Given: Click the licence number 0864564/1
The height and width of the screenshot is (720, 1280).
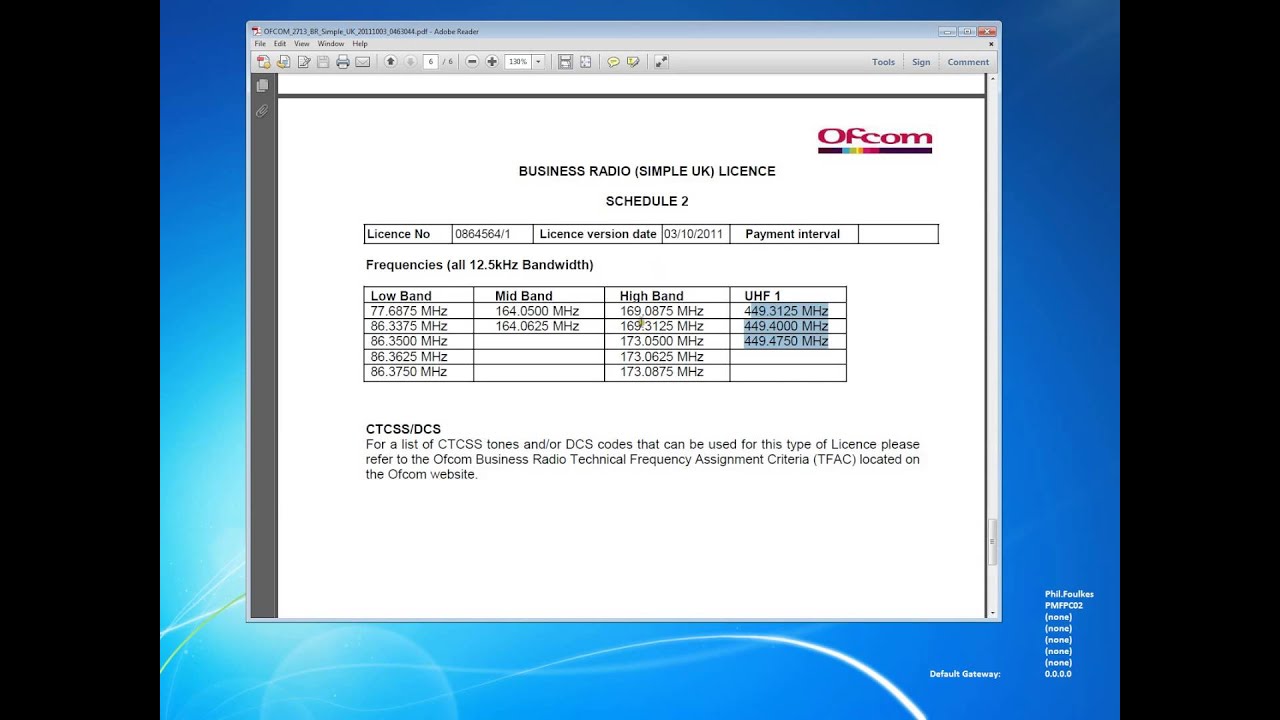Looking at the screenshot, I should [x=482, y=234].
